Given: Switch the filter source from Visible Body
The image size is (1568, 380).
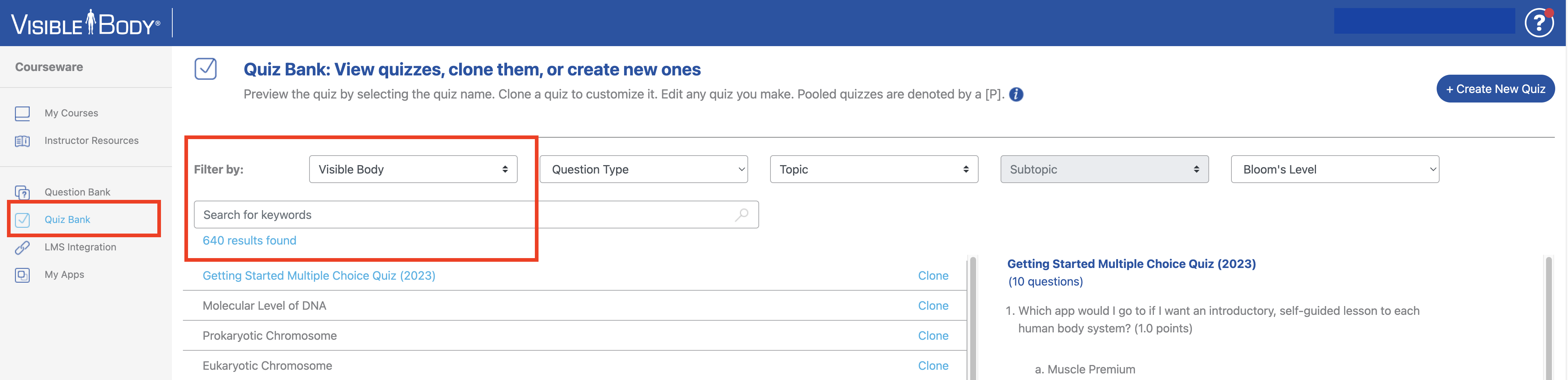Looking at the screenshot, I should pyautogui.click(x=413, y=169).
